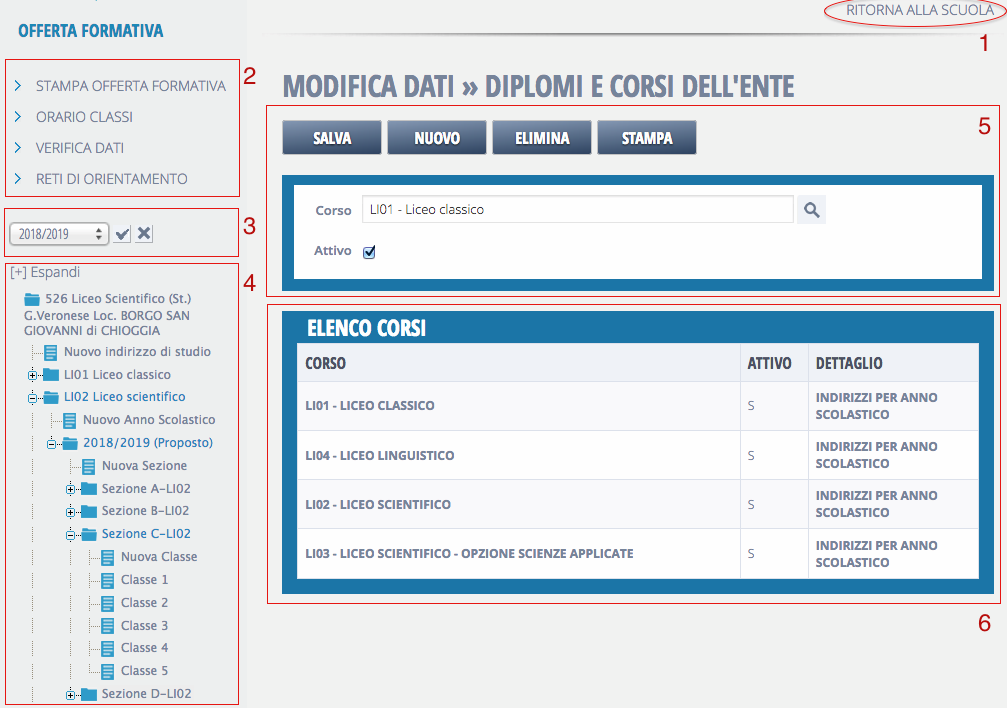Viewport: 1007px width, 708px height.
Task: Click the Nuova Sezione document icon
Action: coord(89,466)
